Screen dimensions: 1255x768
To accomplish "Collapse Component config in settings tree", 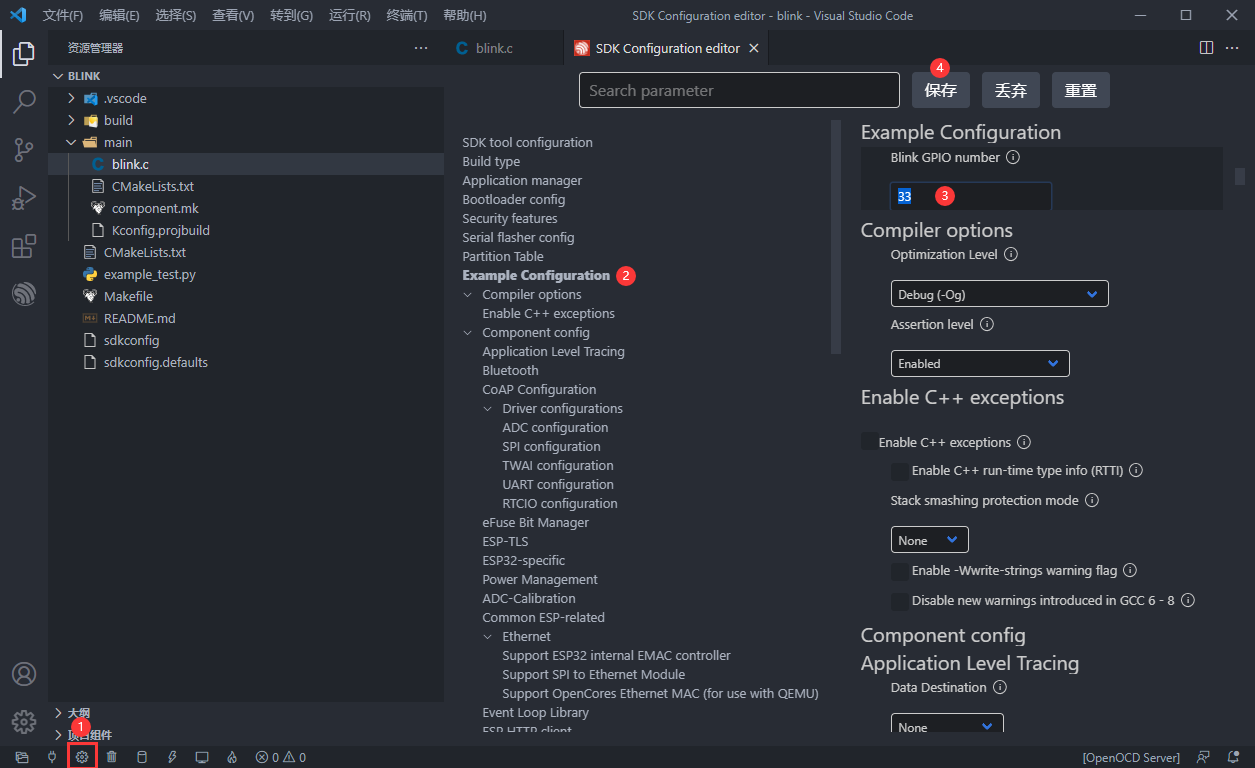I will pyautogui.click(x=467, y=333).
